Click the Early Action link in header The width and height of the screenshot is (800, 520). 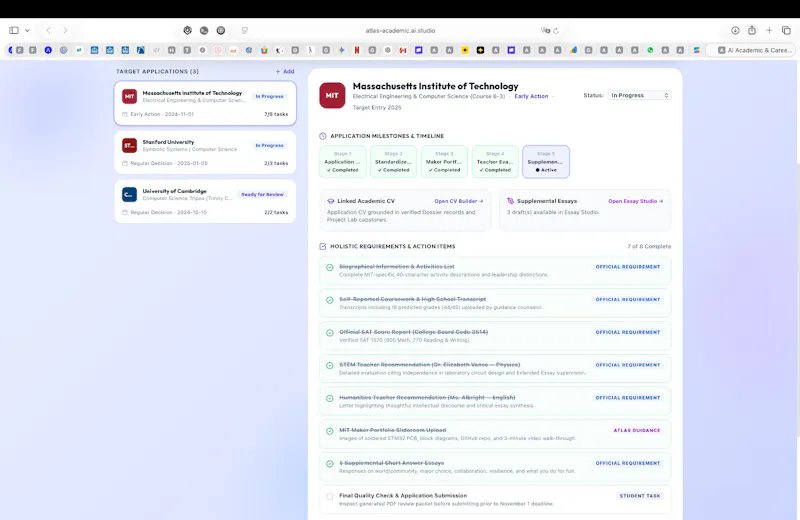pos(531,96)
